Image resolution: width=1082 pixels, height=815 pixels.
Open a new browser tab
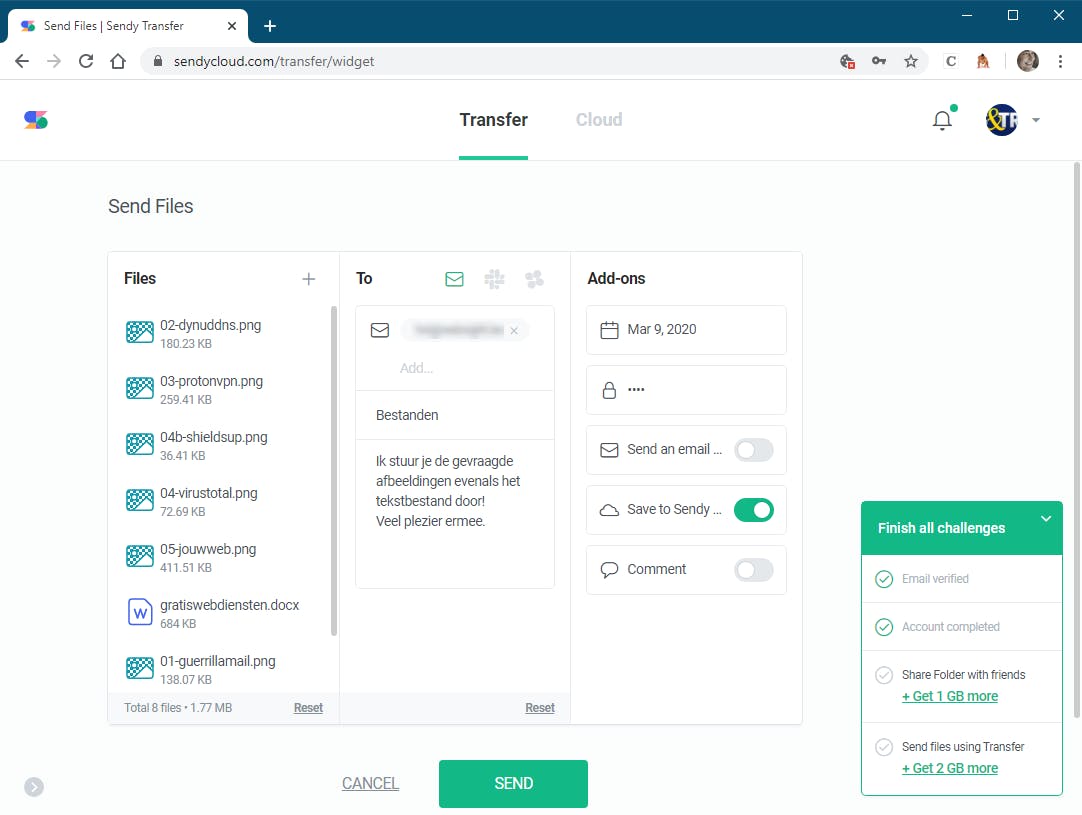click(270, 26)
